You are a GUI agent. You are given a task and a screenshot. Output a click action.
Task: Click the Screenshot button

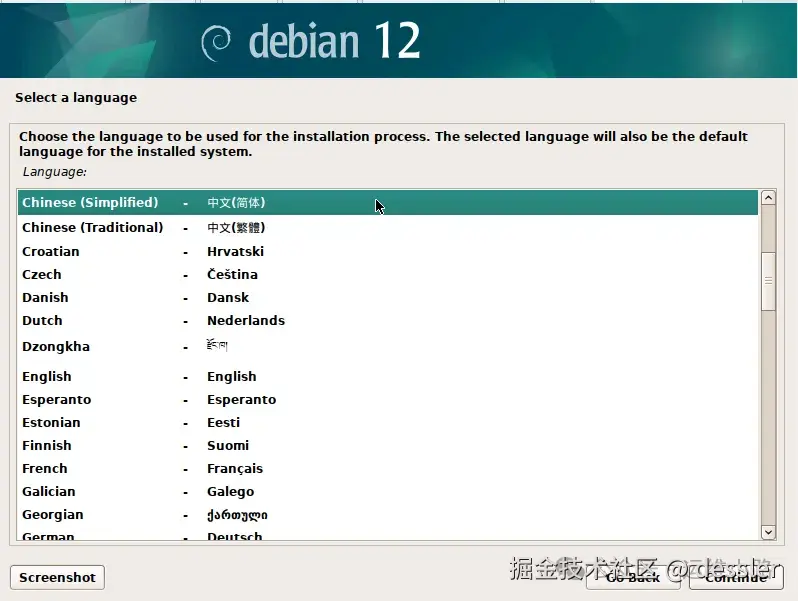pyautogui.click(x=58, y=578)
